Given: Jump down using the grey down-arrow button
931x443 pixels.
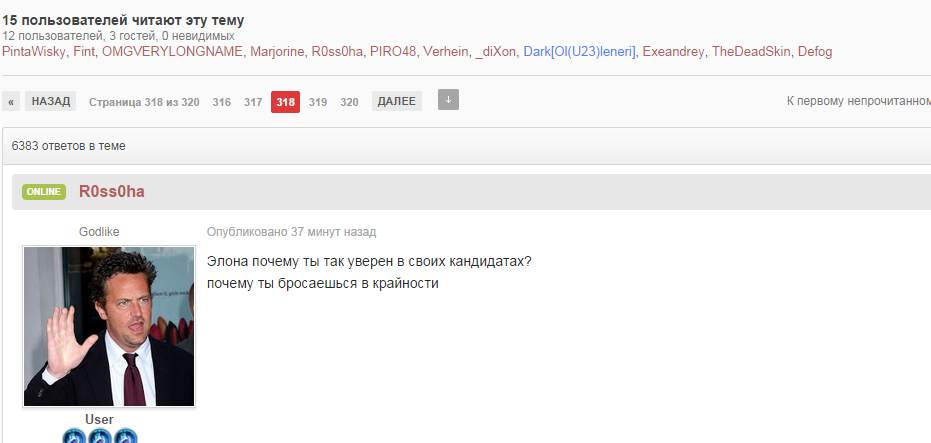Looking at the screenshot, I should point(448,100).
